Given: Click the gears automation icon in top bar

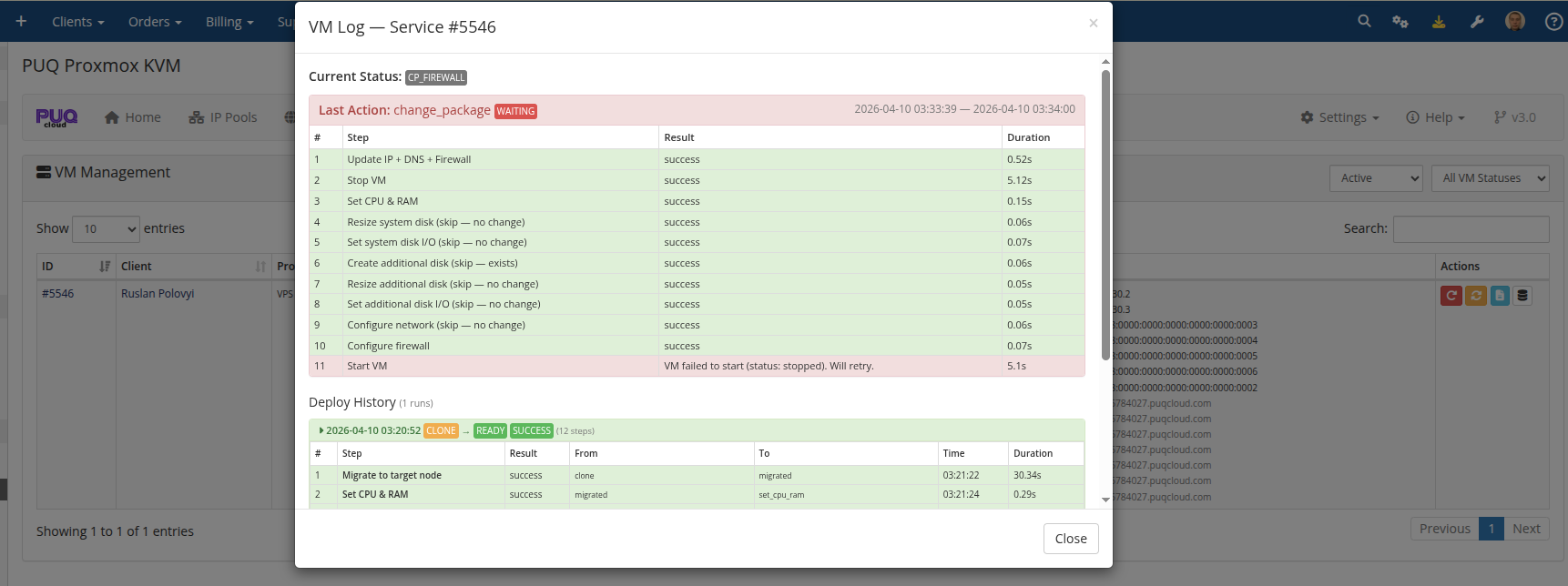Looking at the screenshot, I should [x=1400, y=21].
